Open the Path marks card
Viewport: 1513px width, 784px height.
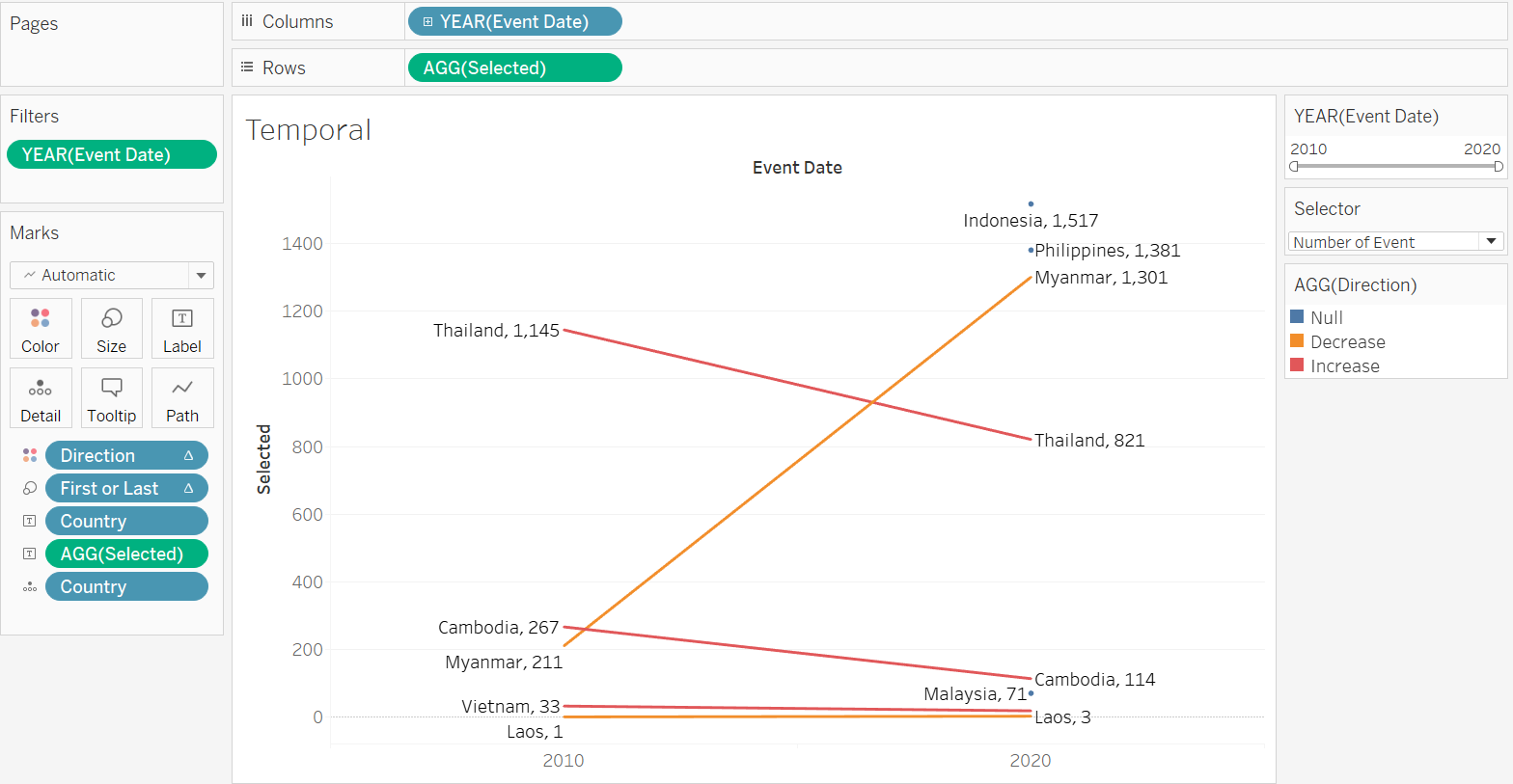181,398
